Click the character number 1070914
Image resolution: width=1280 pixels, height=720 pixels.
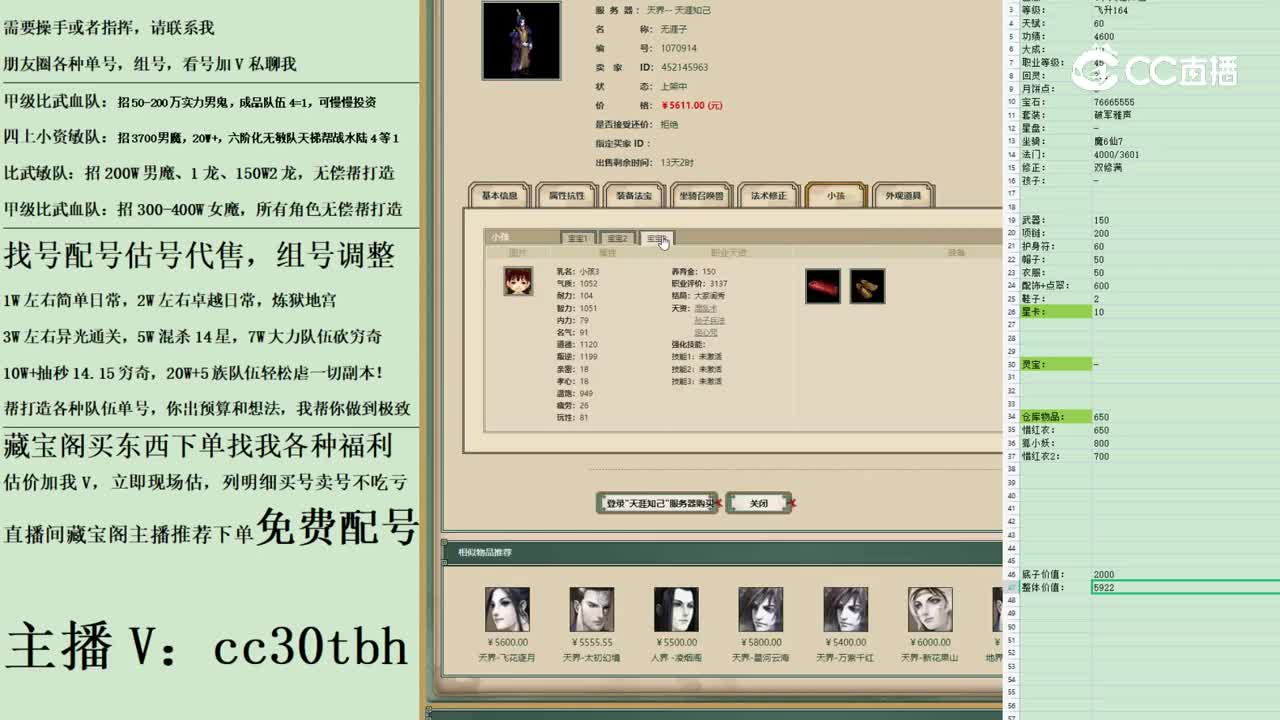point(679,48)
